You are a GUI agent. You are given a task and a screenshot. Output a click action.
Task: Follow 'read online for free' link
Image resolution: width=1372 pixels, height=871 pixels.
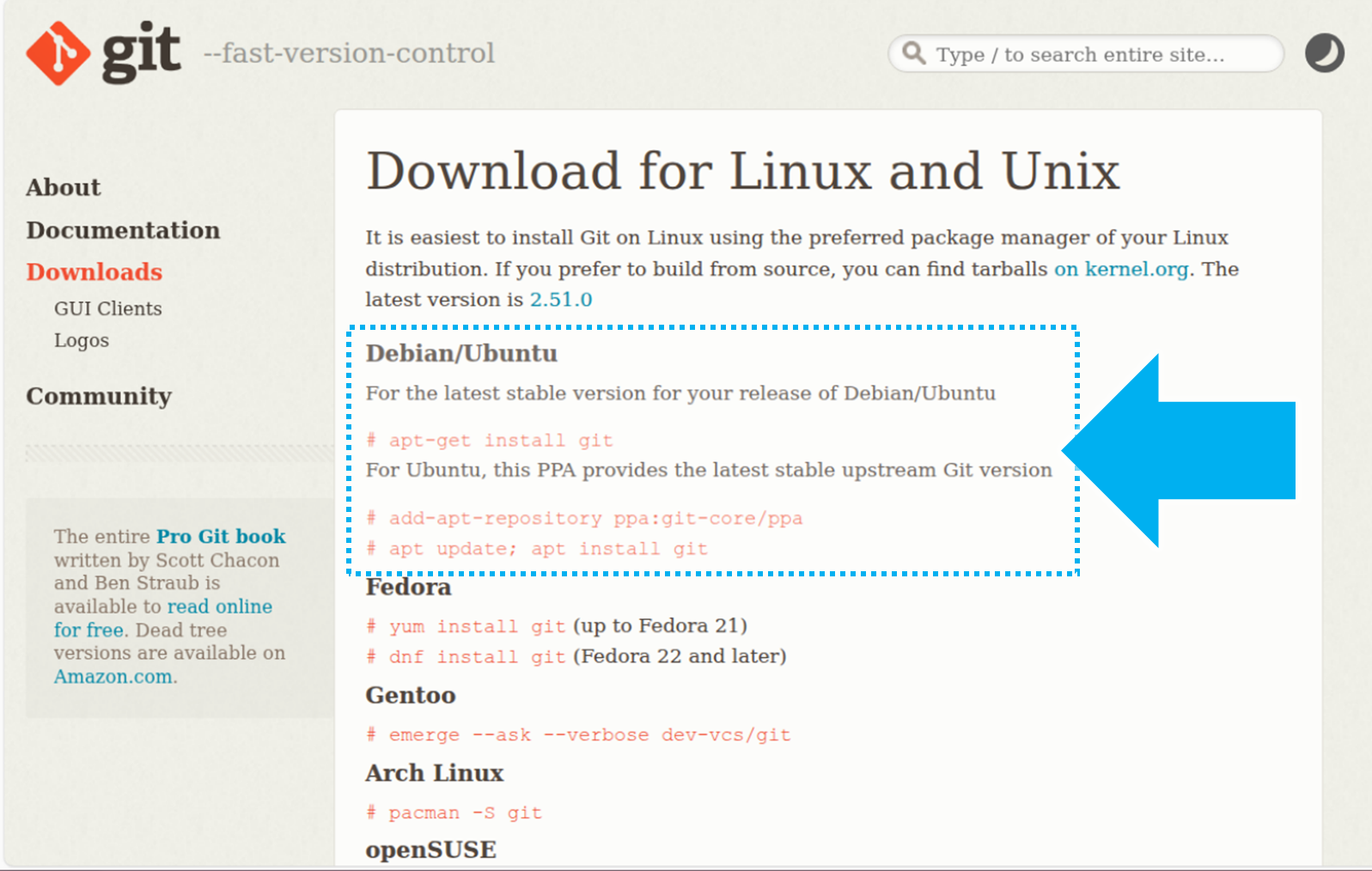tap(163, 618)
